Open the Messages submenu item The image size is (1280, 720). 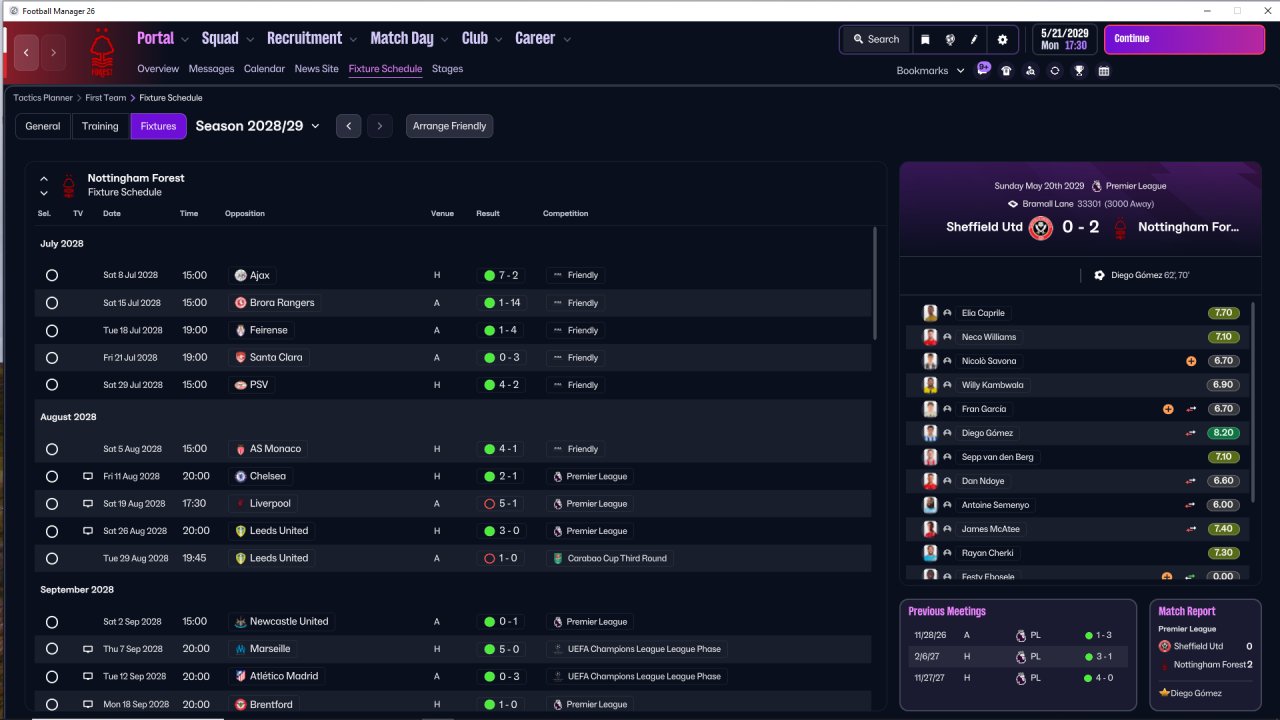point(211,69)
